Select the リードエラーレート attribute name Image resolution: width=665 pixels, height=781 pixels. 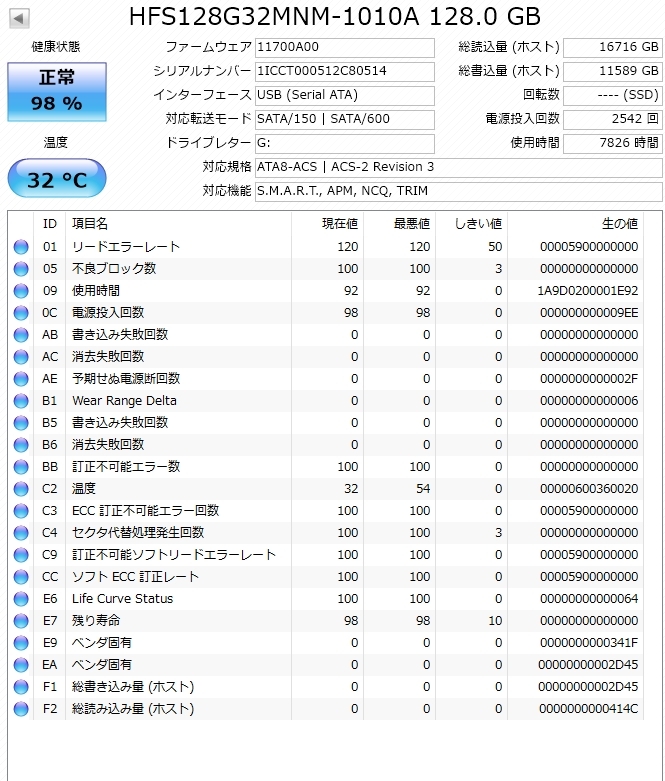[x=126, y=247]
